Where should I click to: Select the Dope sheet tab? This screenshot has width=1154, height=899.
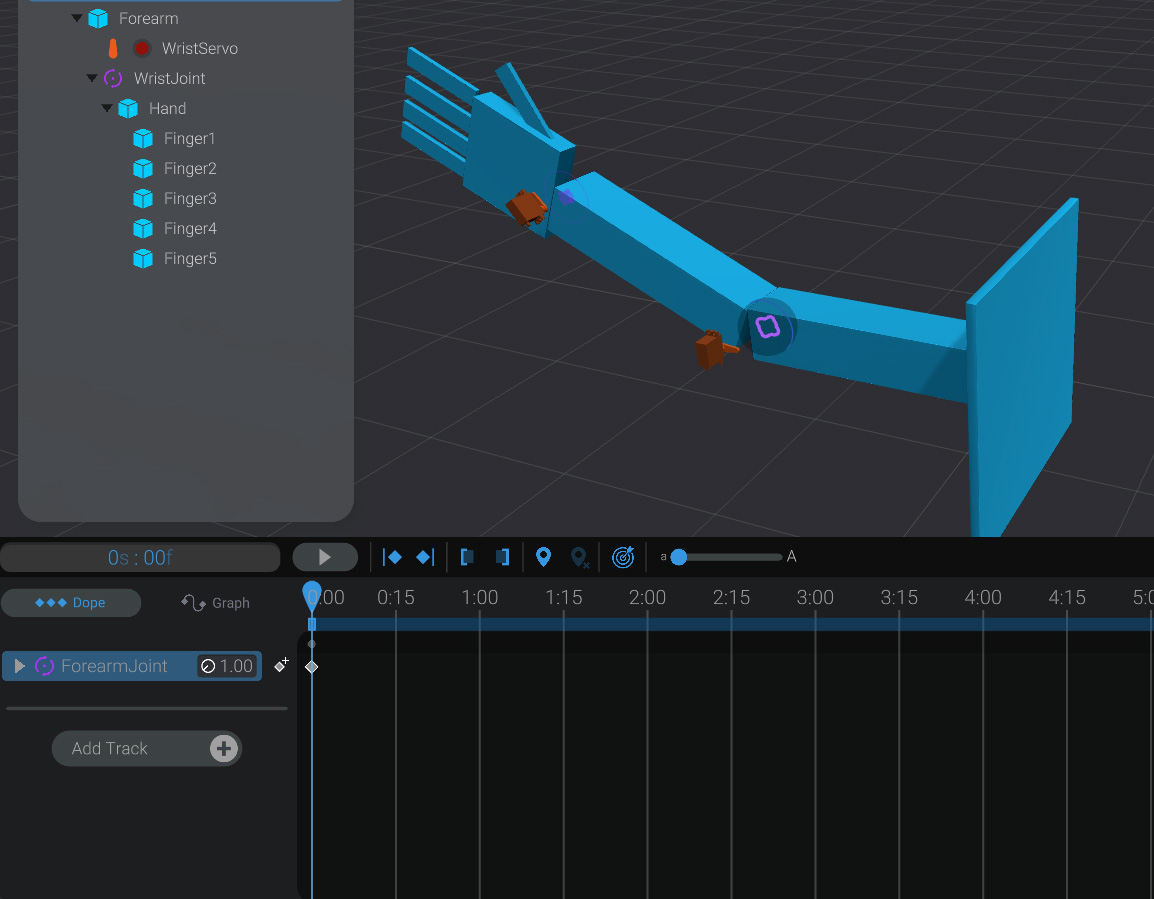click(x=71, y=602)
